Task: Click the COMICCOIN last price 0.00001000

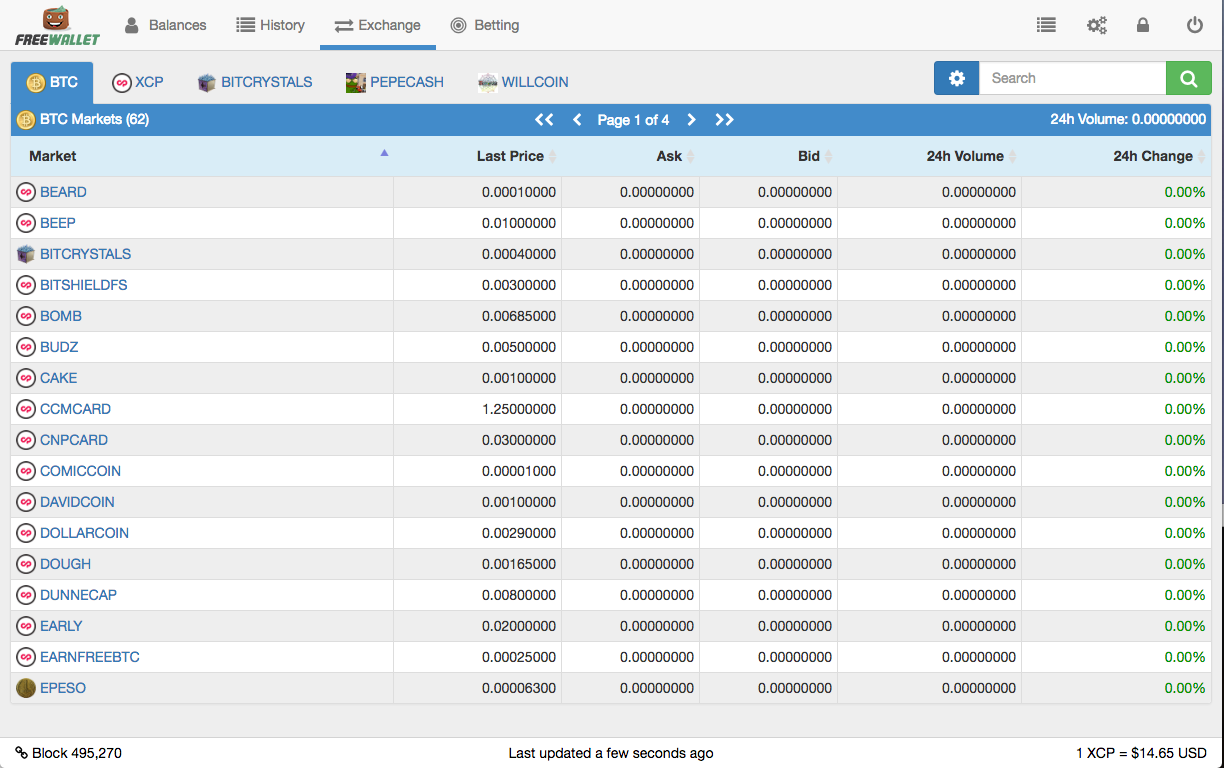Action: pyautogui.click(x=519, y=471)
